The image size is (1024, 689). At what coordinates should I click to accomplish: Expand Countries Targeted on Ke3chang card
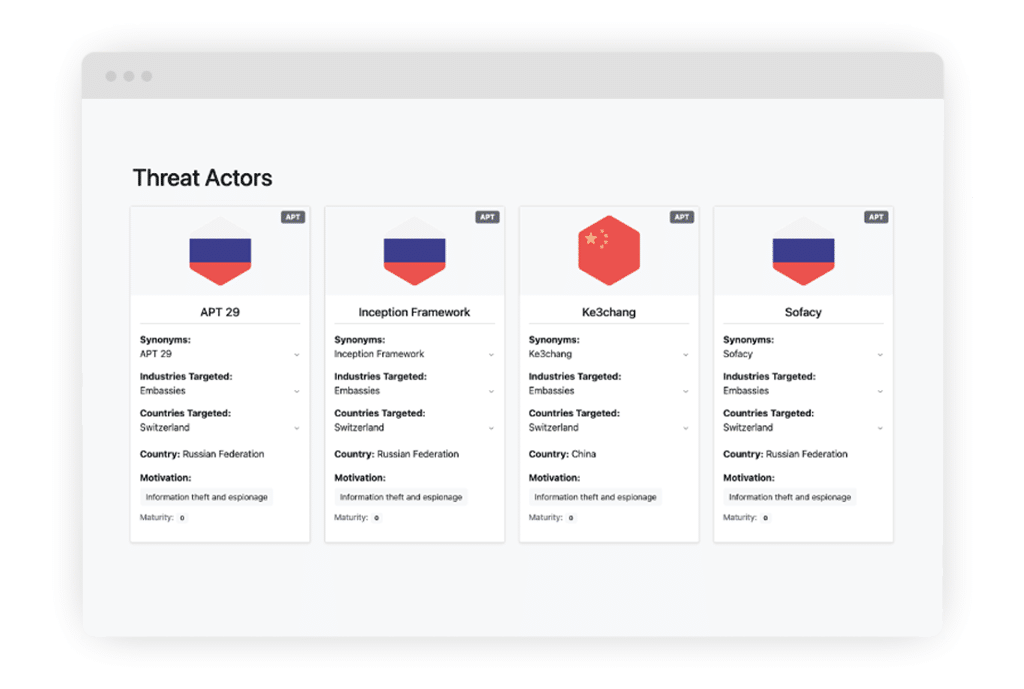point(685,428)
